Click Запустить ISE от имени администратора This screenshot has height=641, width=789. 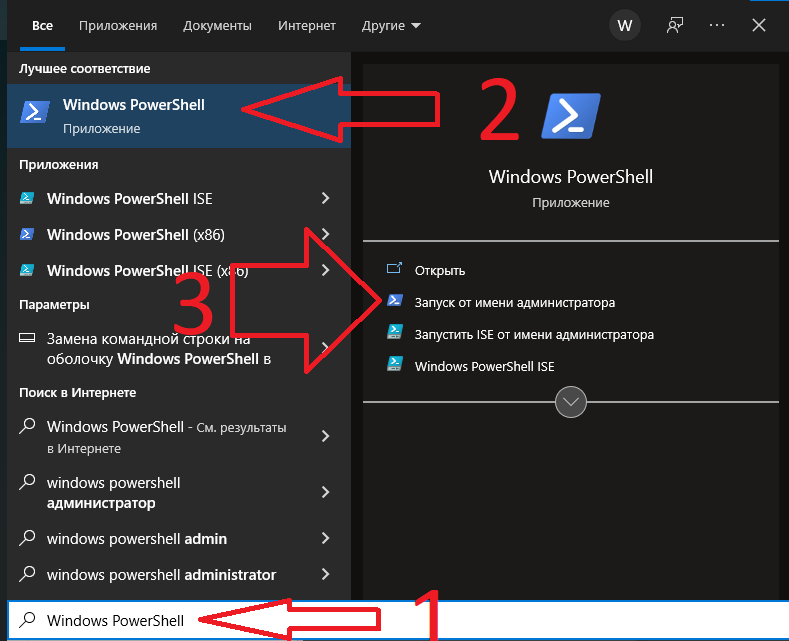pyautogui.click(x=534, y=335)
